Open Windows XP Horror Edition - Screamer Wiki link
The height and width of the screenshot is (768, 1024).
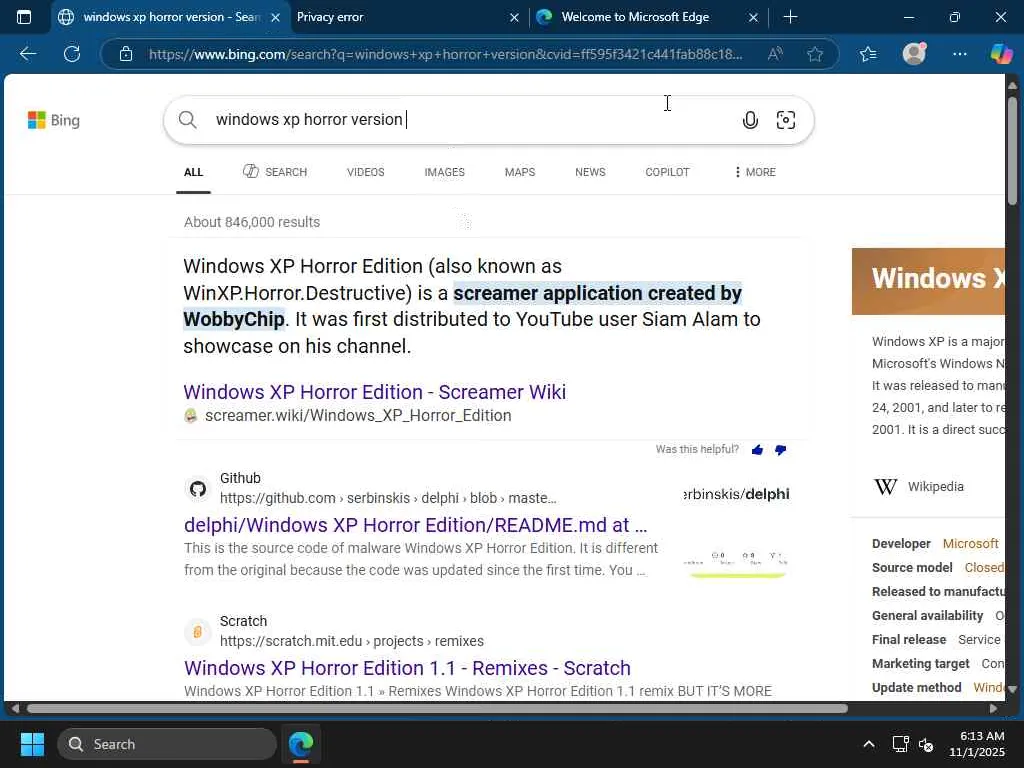tap(375, 392)
